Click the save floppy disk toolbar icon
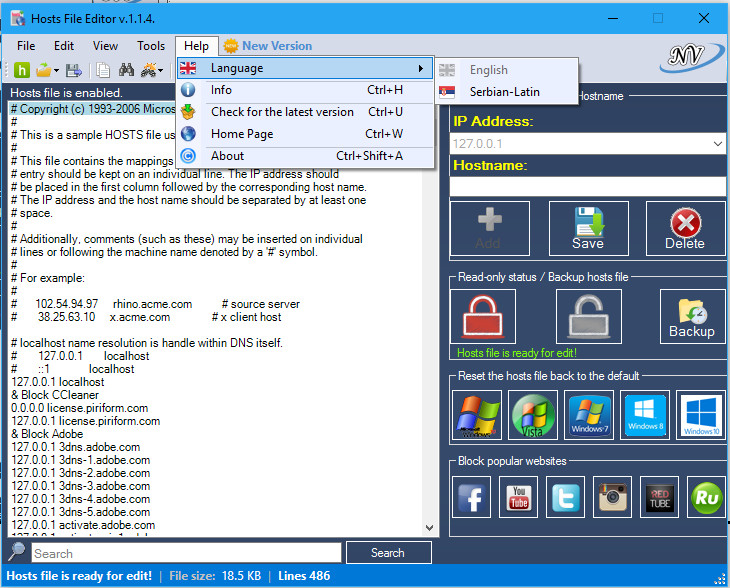The width and height of the screenshot is (730, 588). click(74, 70)
